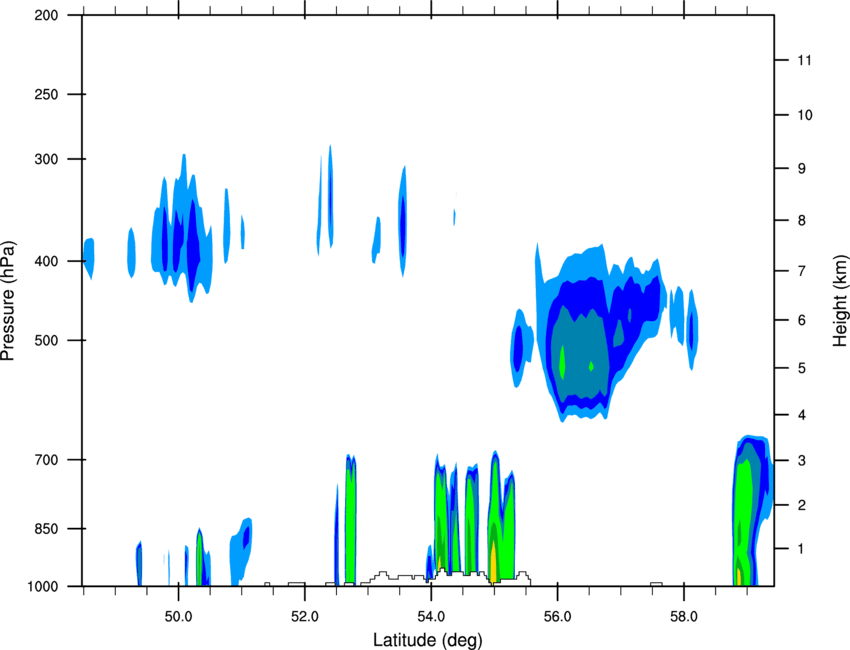Click the 52.0 latitude tick label
Image resolution: width=850 pixels, height=650 pixels.
click(305, 617)
